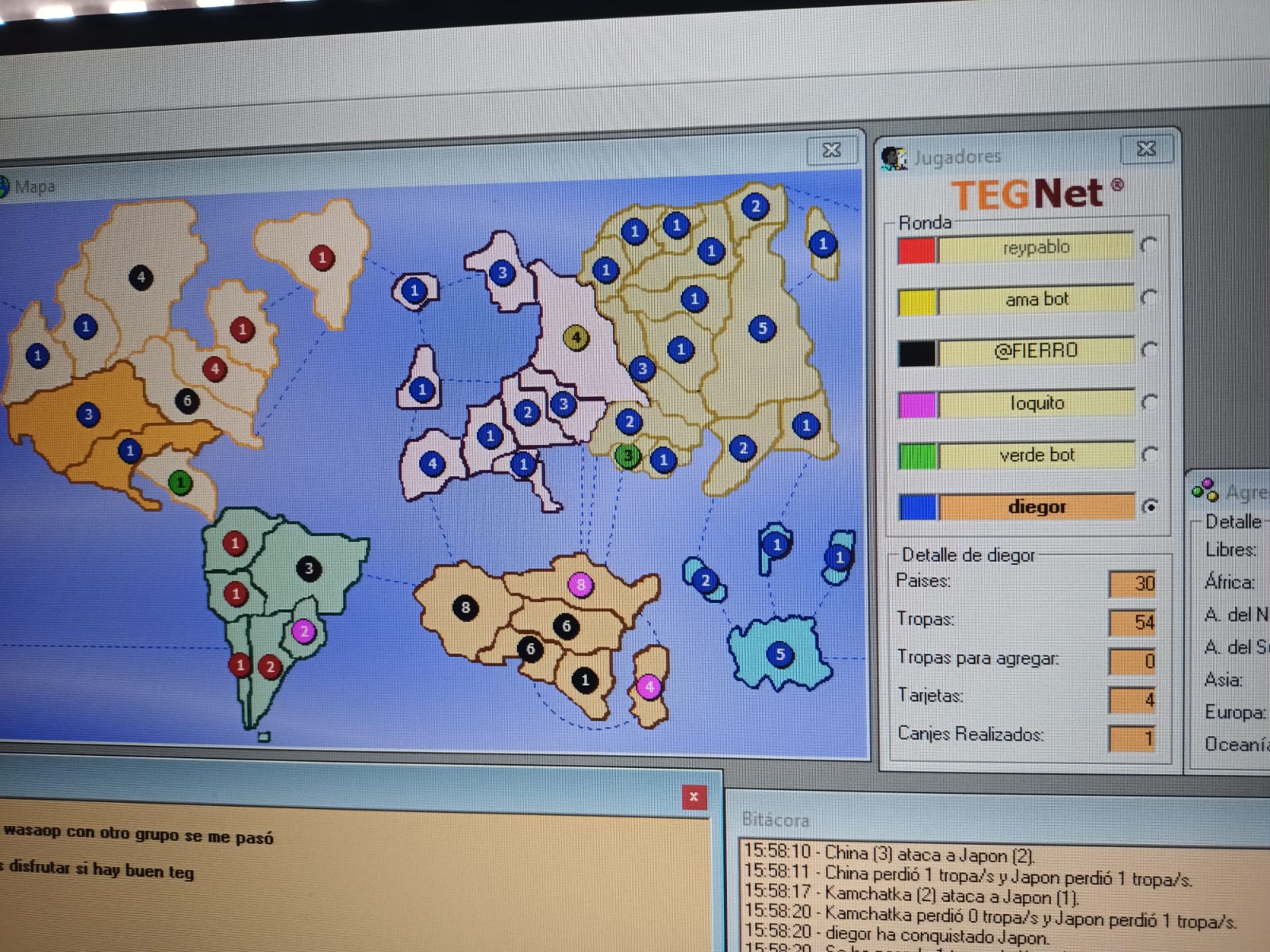This screenshot has height=952, width=1270.
Task: Select the green 1-troop token in Central America
Action: click(180, 482)
